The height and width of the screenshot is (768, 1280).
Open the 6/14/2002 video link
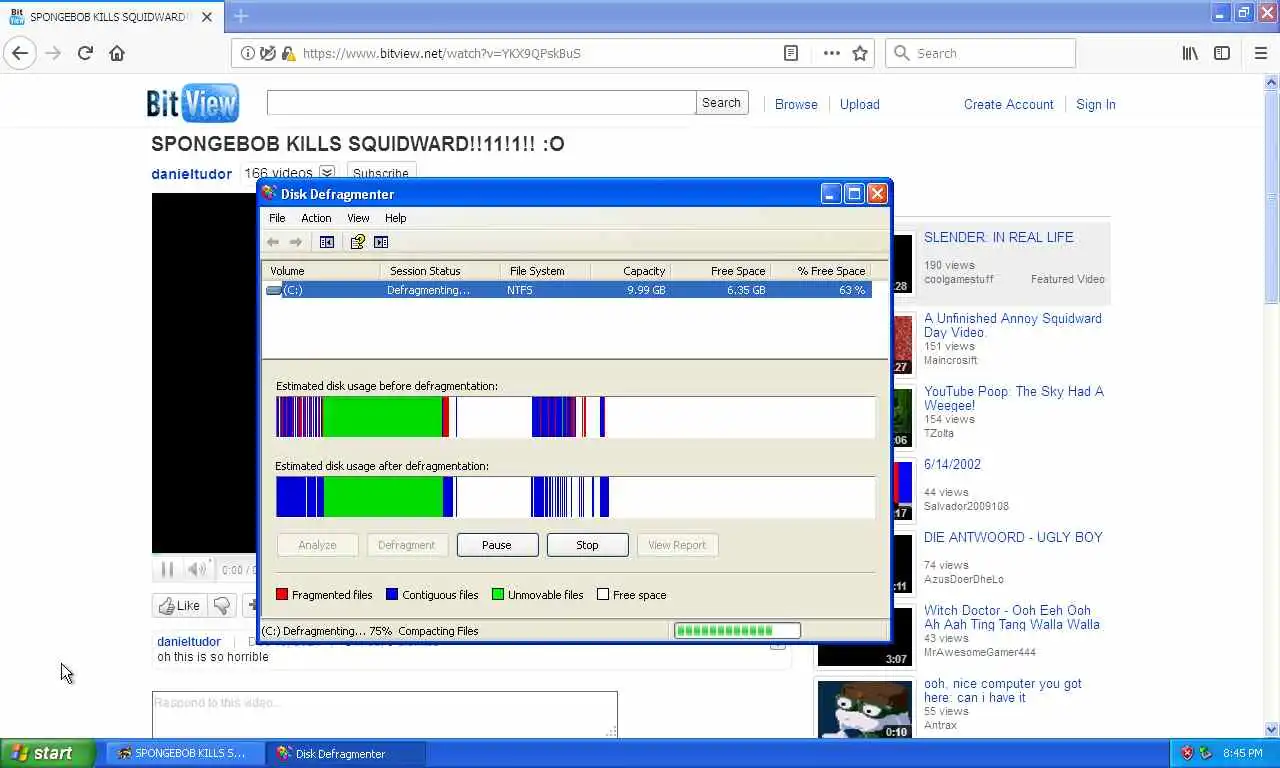pos(952,464)
